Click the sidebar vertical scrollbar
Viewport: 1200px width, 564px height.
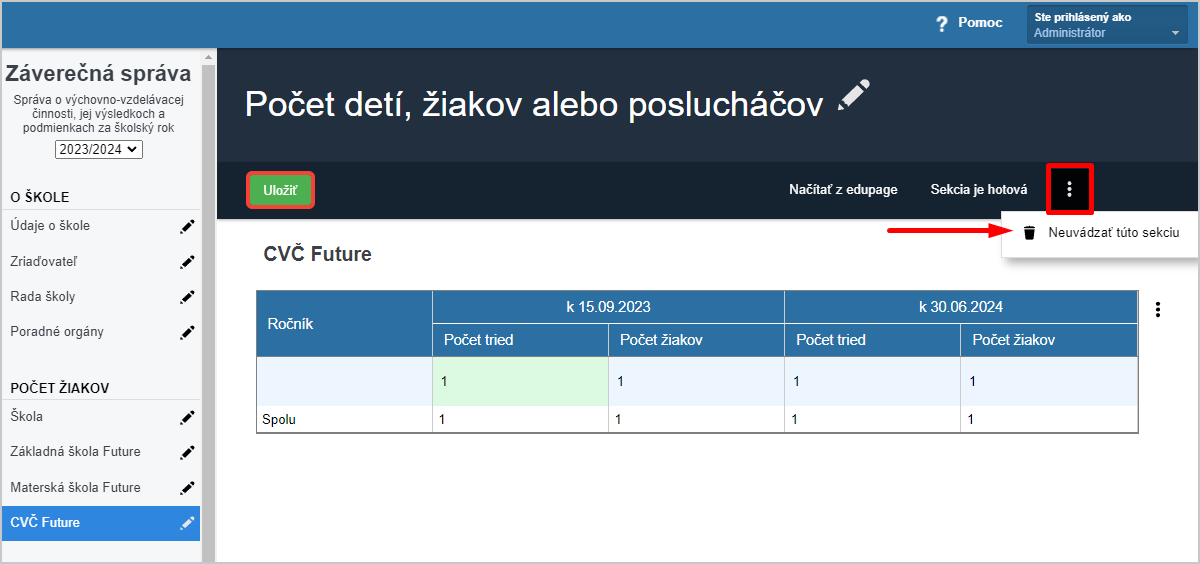[x=209, y=300]
